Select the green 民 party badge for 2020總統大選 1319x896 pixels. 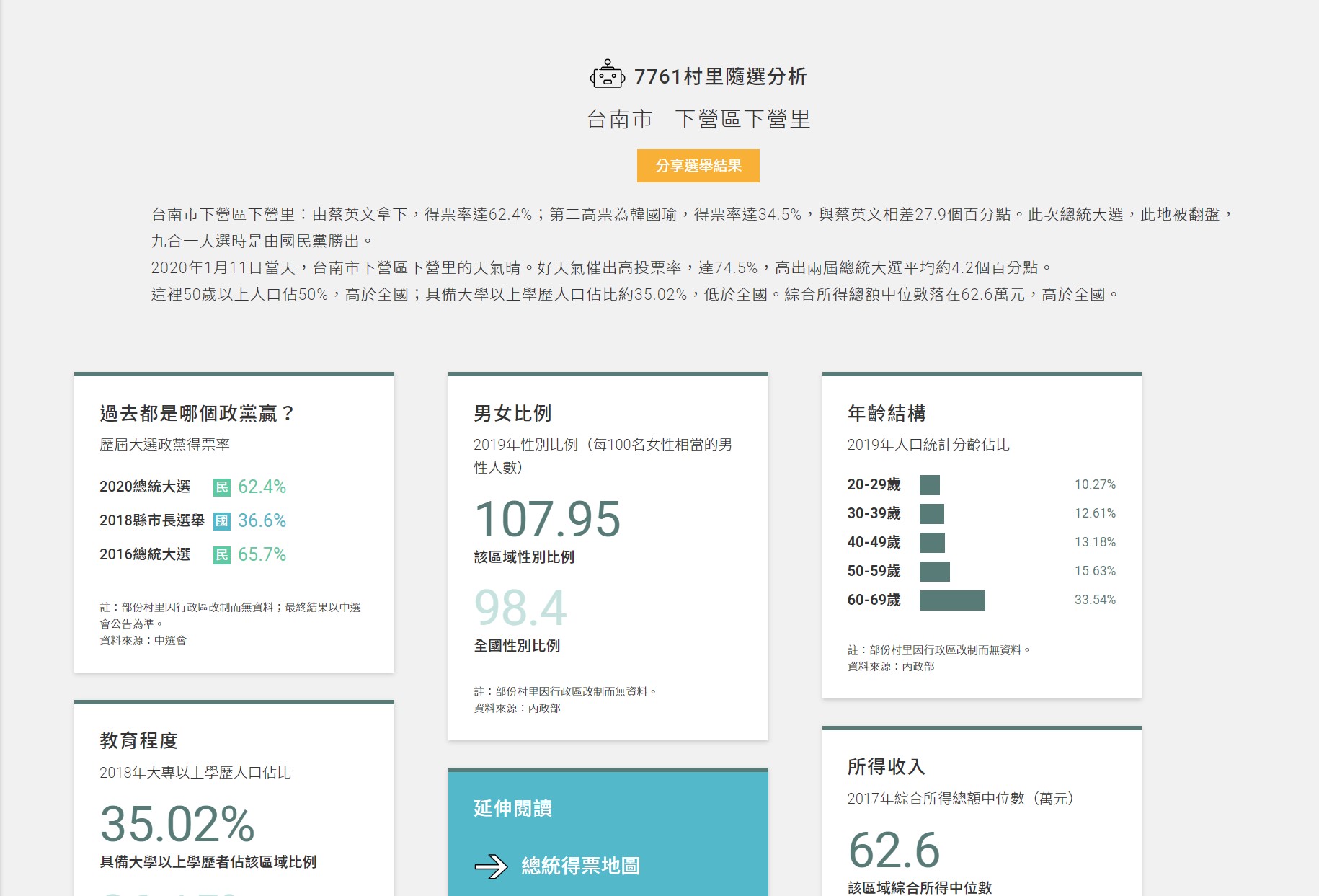pos(223,487)
